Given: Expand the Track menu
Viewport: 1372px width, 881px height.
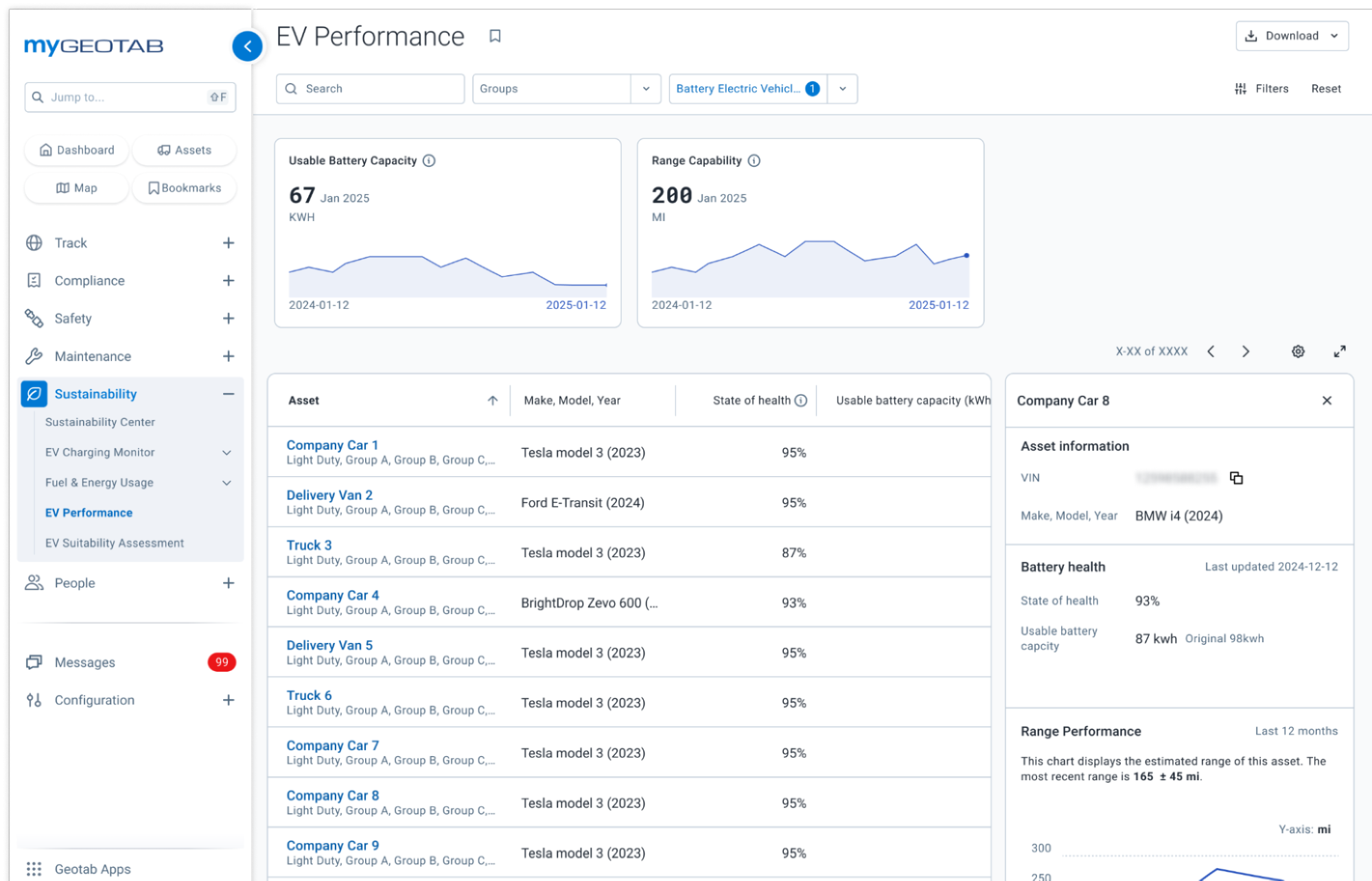Looking at the screenshot, I should pyautogui.click(x=229, y=243).
